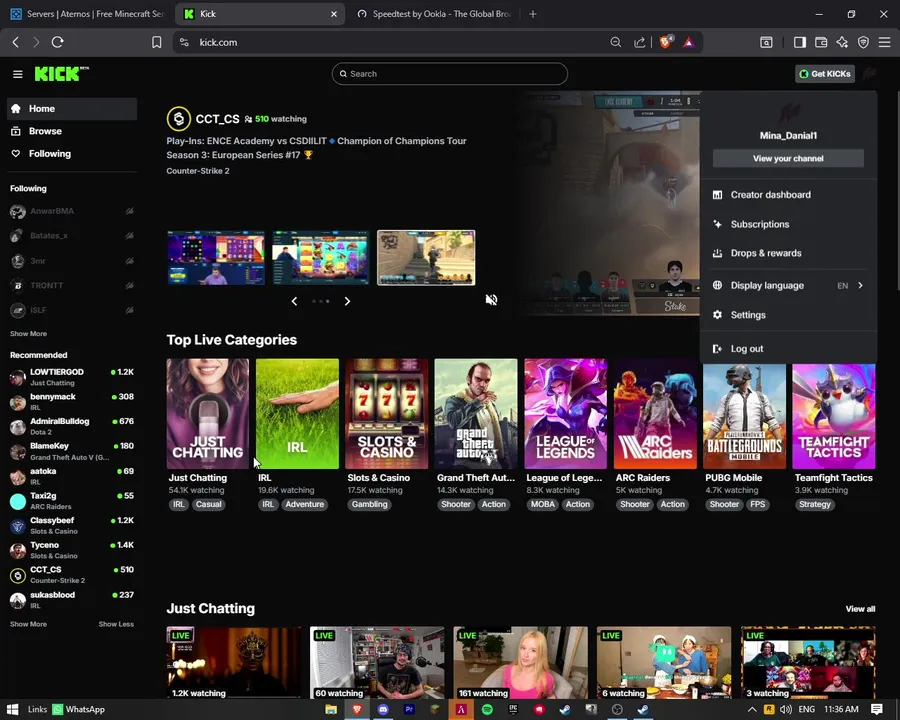Open the Slots & Casino category card
The image size is (900, 720).
[x=387, y=414]
